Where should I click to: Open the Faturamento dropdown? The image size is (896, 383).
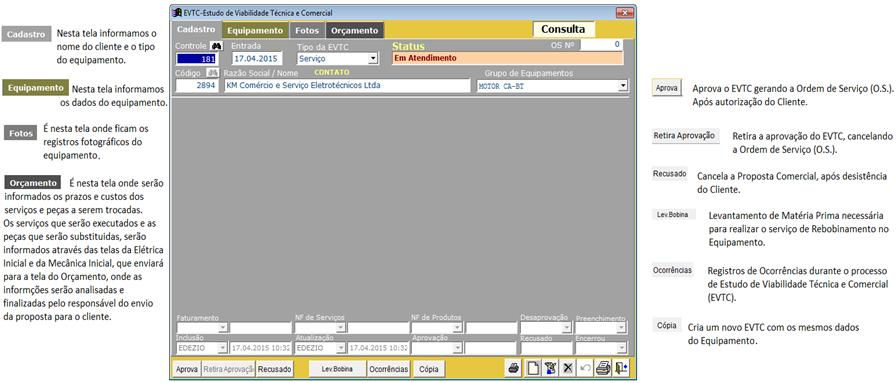coord(223,328)
